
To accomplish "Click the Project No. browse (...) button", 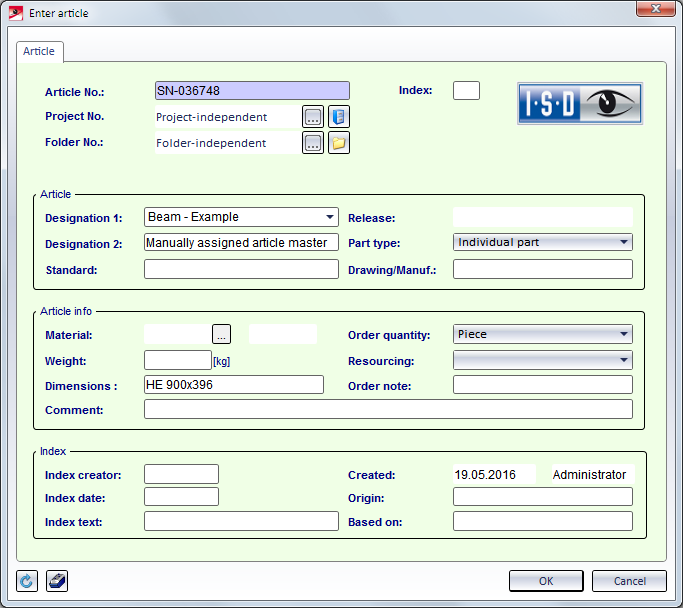I will [x=313, y=117].
